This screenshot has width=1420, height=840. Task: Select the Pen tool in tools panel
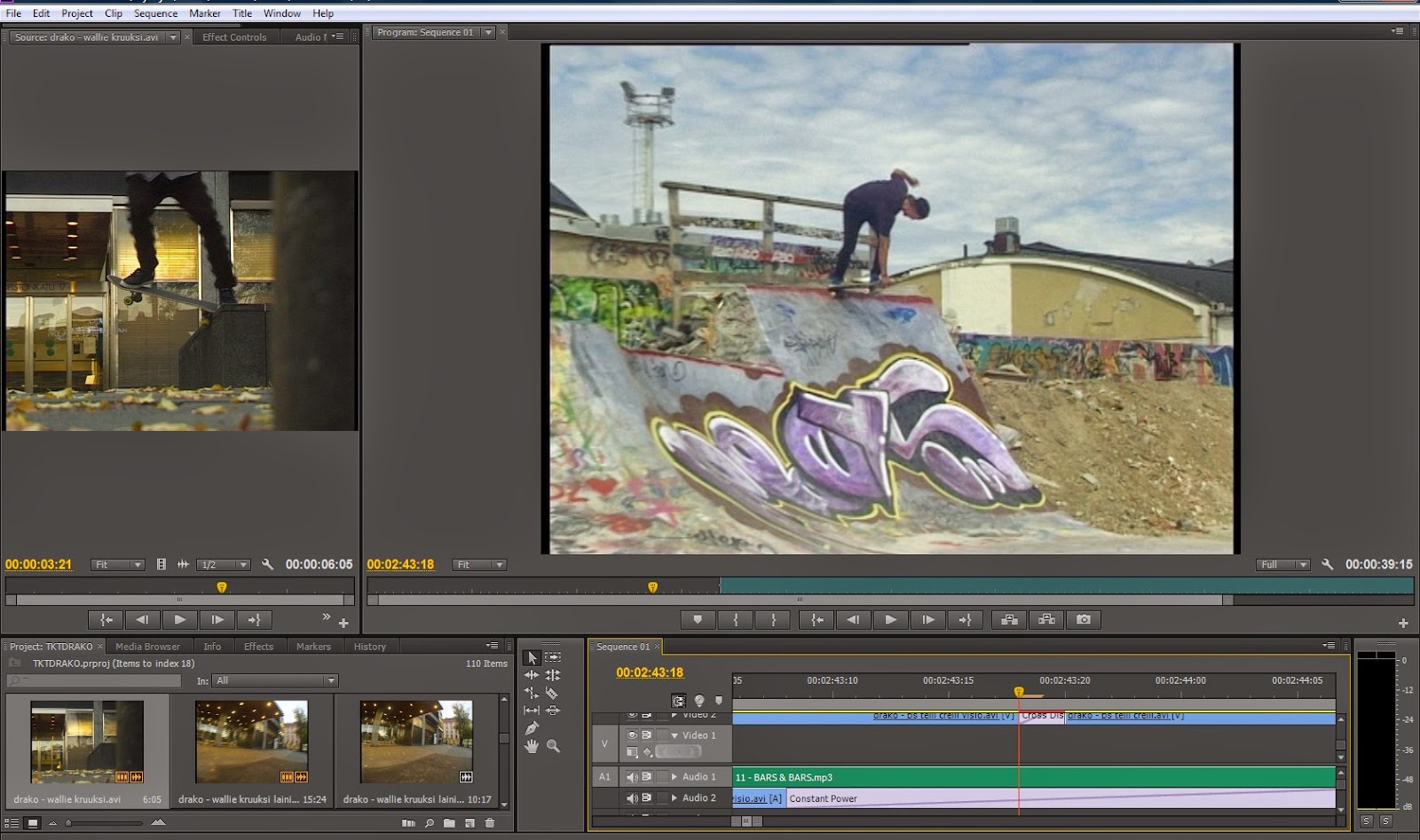pos(532,728)
